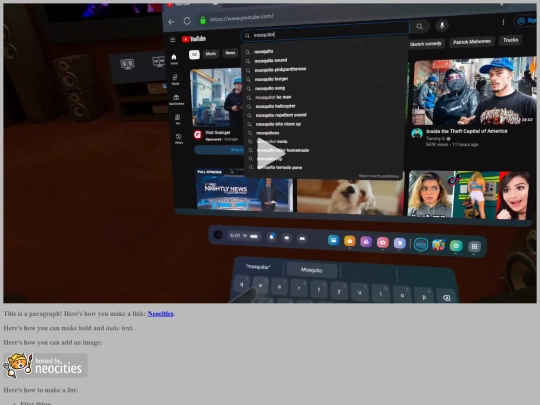Screen dimensions: 540x405
Task: Open Subscriptions in the YouTube sidebar
Action: click(x=176, y=99)
